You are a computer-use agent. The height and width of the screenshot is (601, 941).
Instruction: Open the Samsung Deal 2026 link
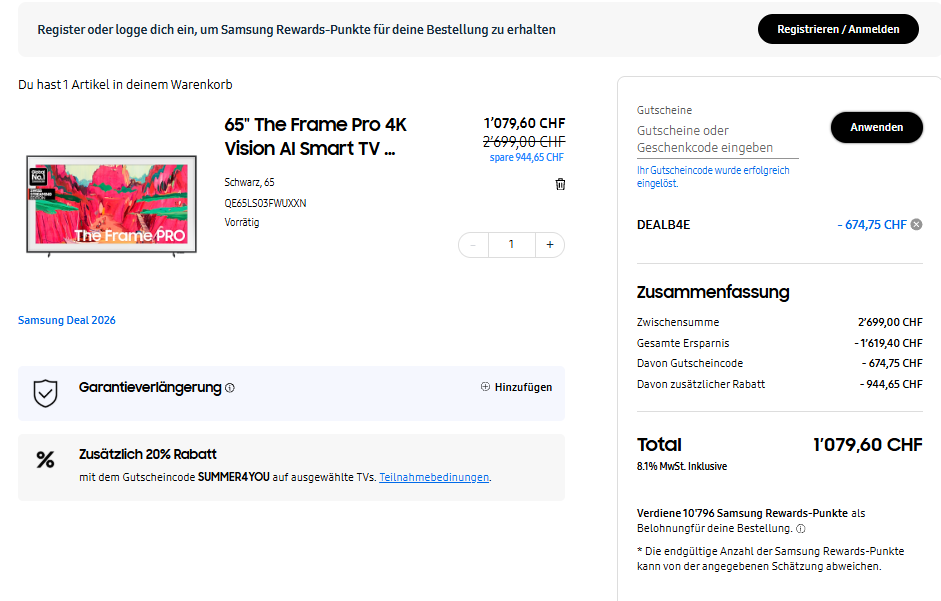click(x=67, y=320)
